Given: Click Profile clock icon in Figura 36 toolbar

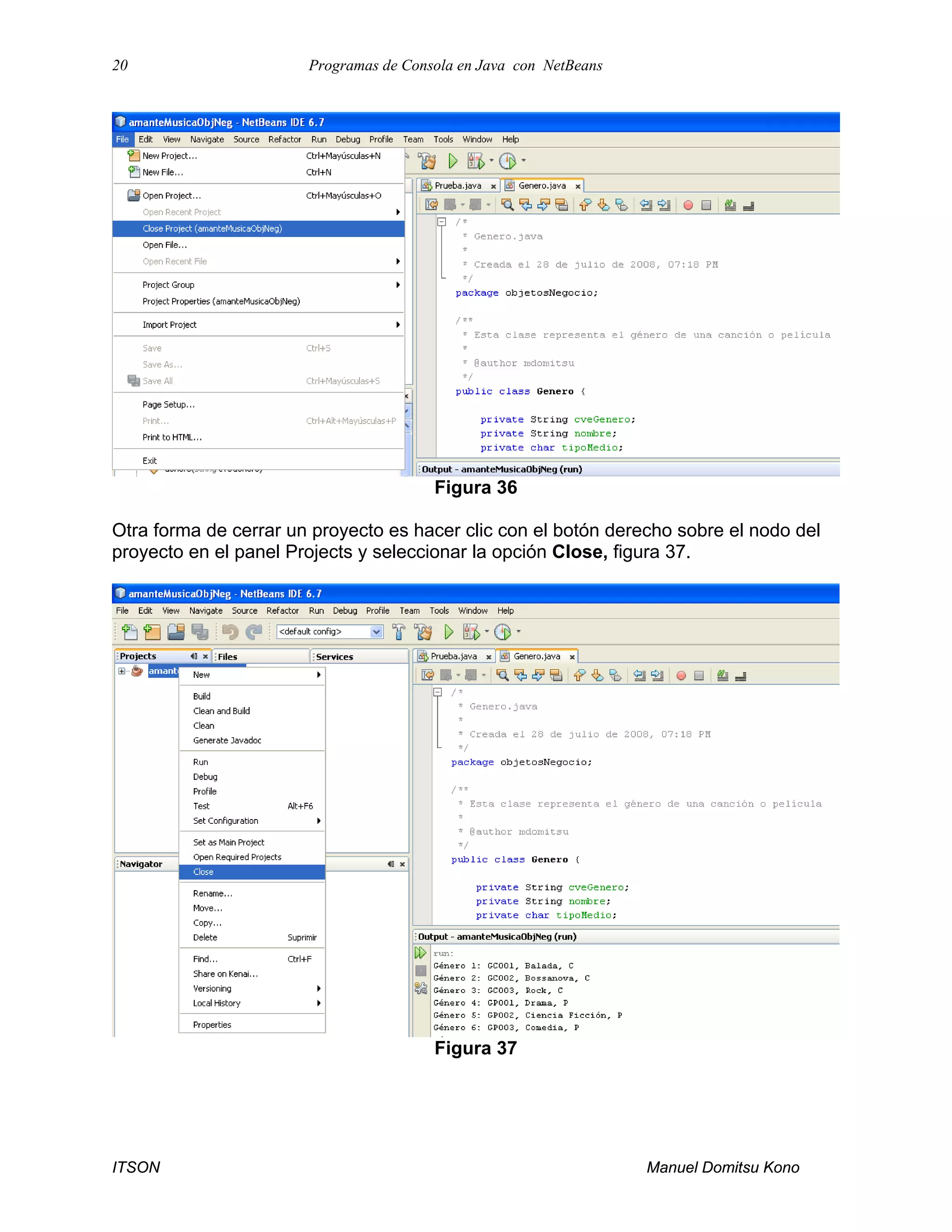Looking at the screenshot, I should coord(508,161).
